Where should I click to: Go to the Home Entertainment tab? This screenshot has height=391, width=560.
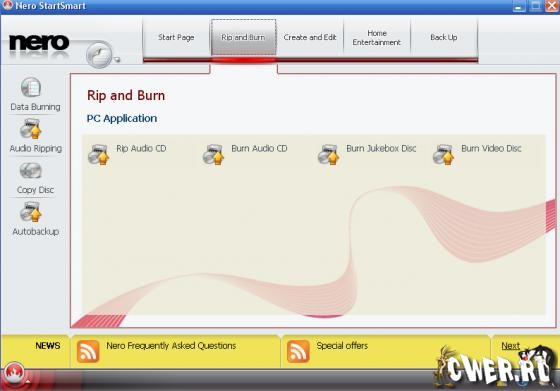[377, 37]
